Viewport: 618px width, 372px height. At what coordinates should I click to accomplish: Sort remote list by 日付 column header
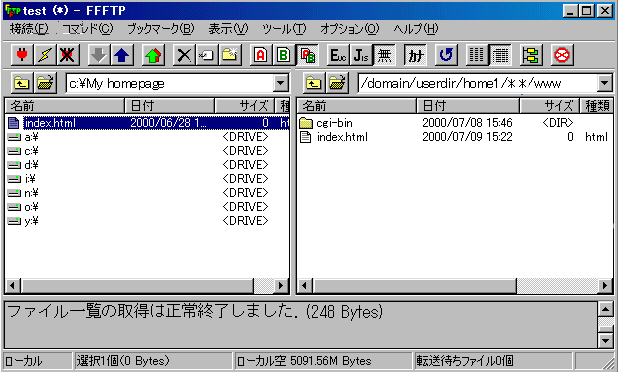pos(467,106)
